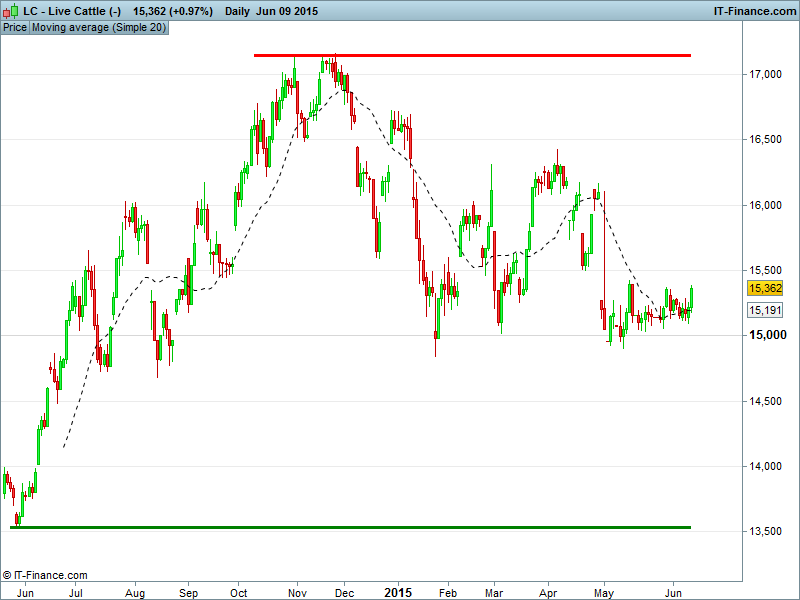
Task: Click the white 15,191 moving average tag
Action: coord(764,310)
